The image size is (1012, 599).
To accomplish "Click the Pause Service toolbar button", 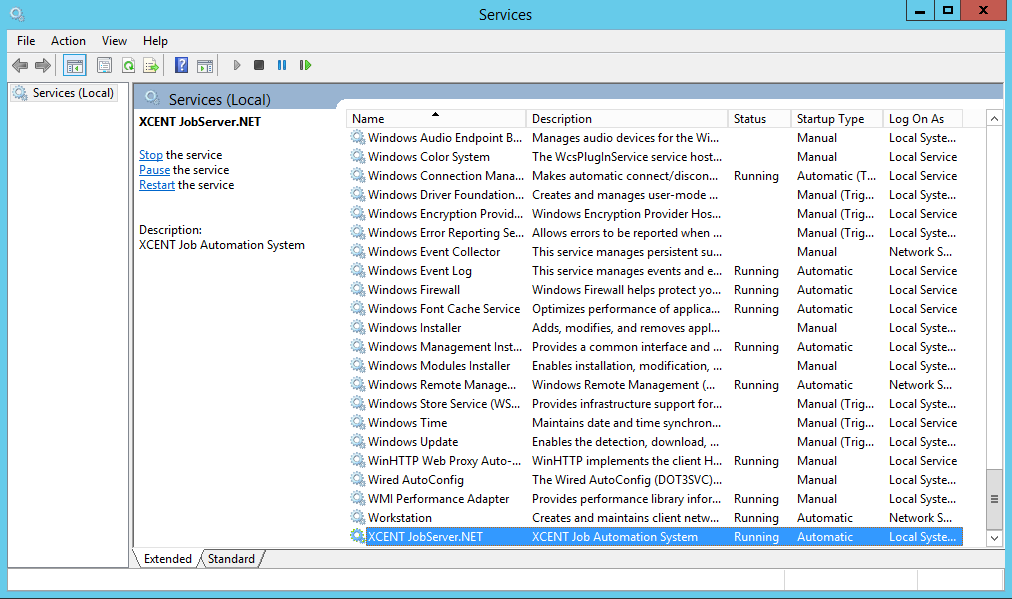I will tap(282, 66).
